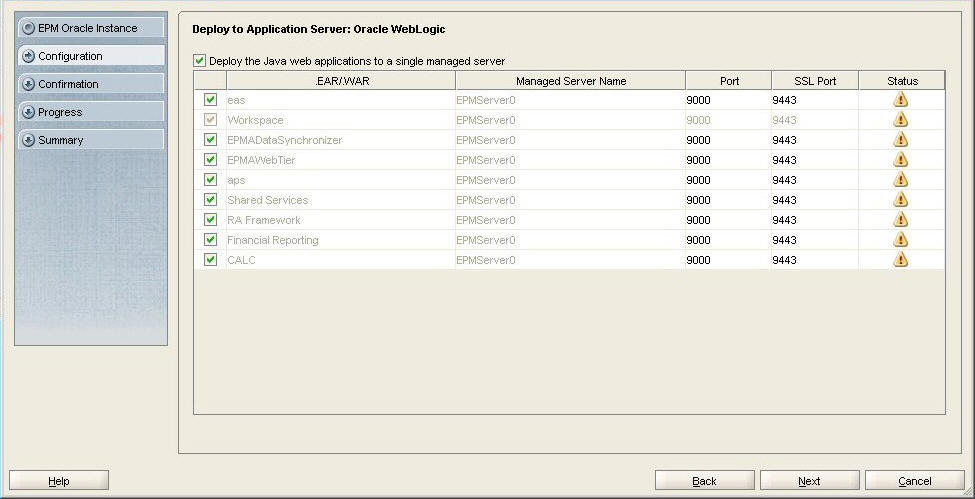Edit Port value in EPMADataSynchronizer row

729,139
